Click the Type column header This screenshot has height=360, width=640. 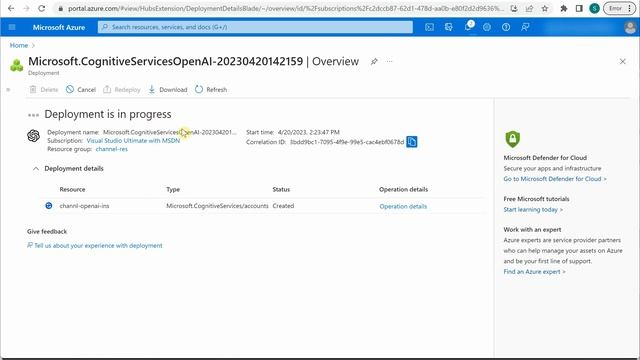(173, 189)
